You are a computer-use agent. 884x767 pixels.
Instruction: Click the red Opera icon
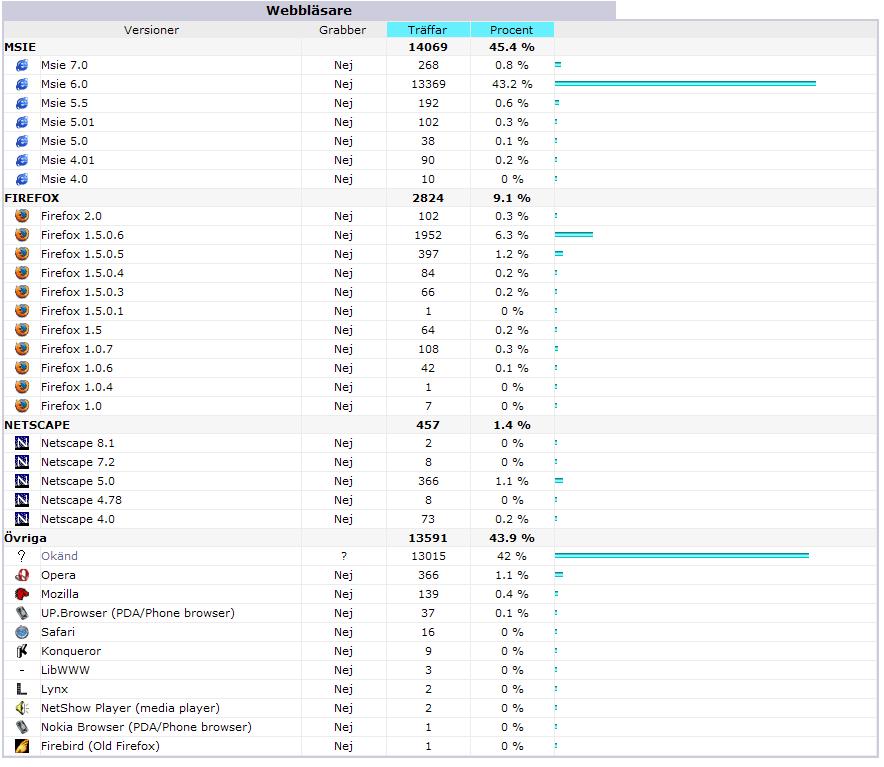coord(22,575)
